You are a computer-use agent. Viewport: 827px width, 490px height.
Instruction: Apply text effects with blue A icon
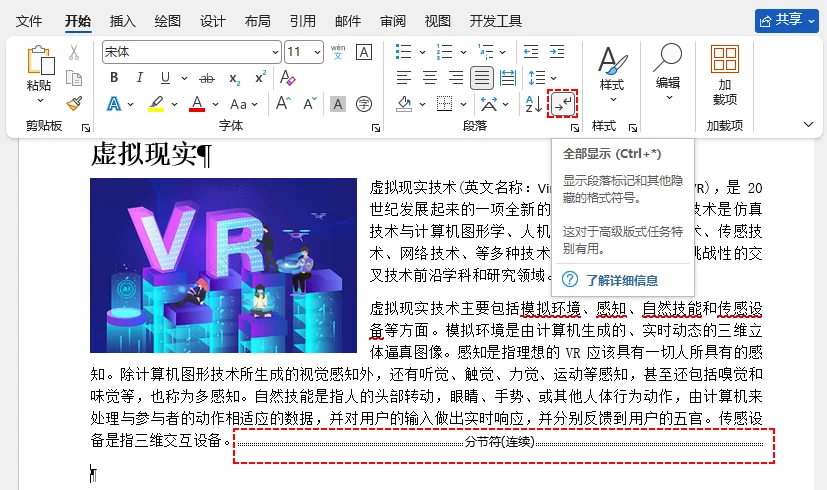click(114, 104)
